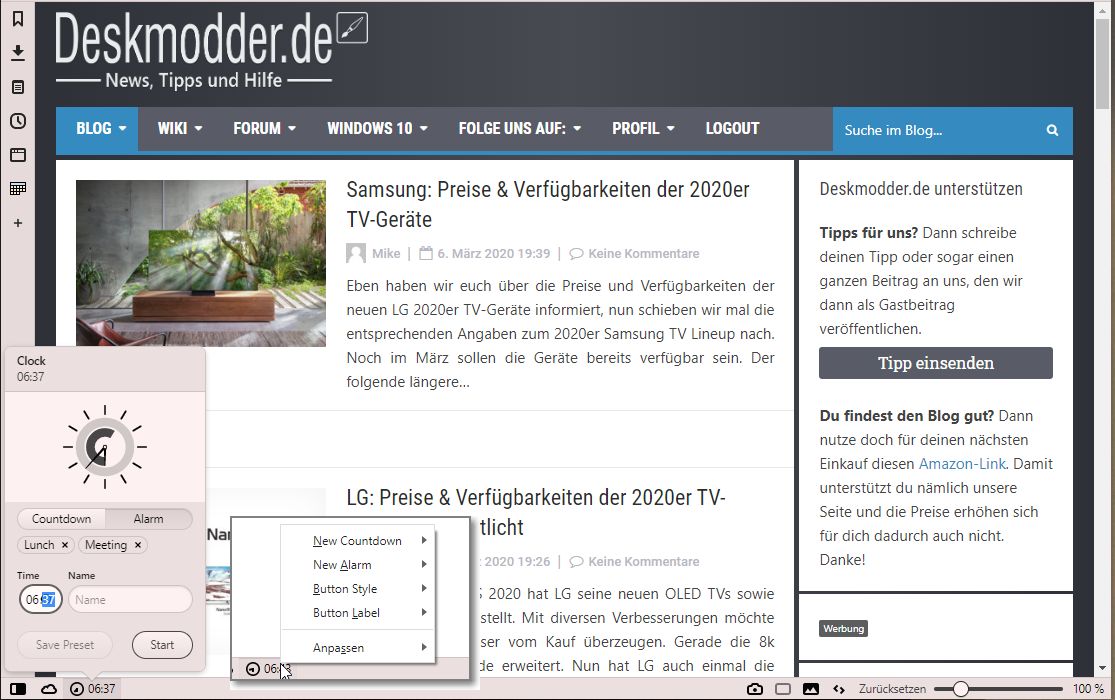Click the 100 % zoom value
The image size is (1115, 700).
1089,689
